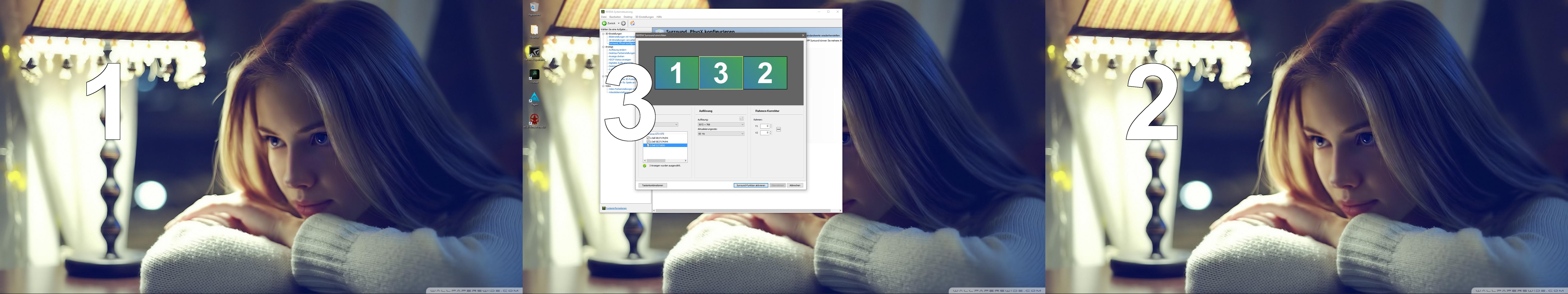Collapse the Anzeige tree node
Image resolution: width=1568 pixels, height=294 pixels.
(x=603, y=47)
